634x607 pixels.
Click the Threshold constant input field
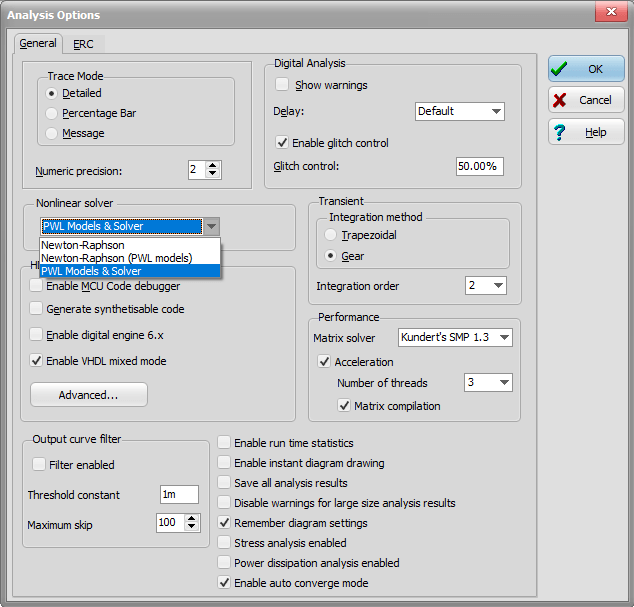point(179,495)
